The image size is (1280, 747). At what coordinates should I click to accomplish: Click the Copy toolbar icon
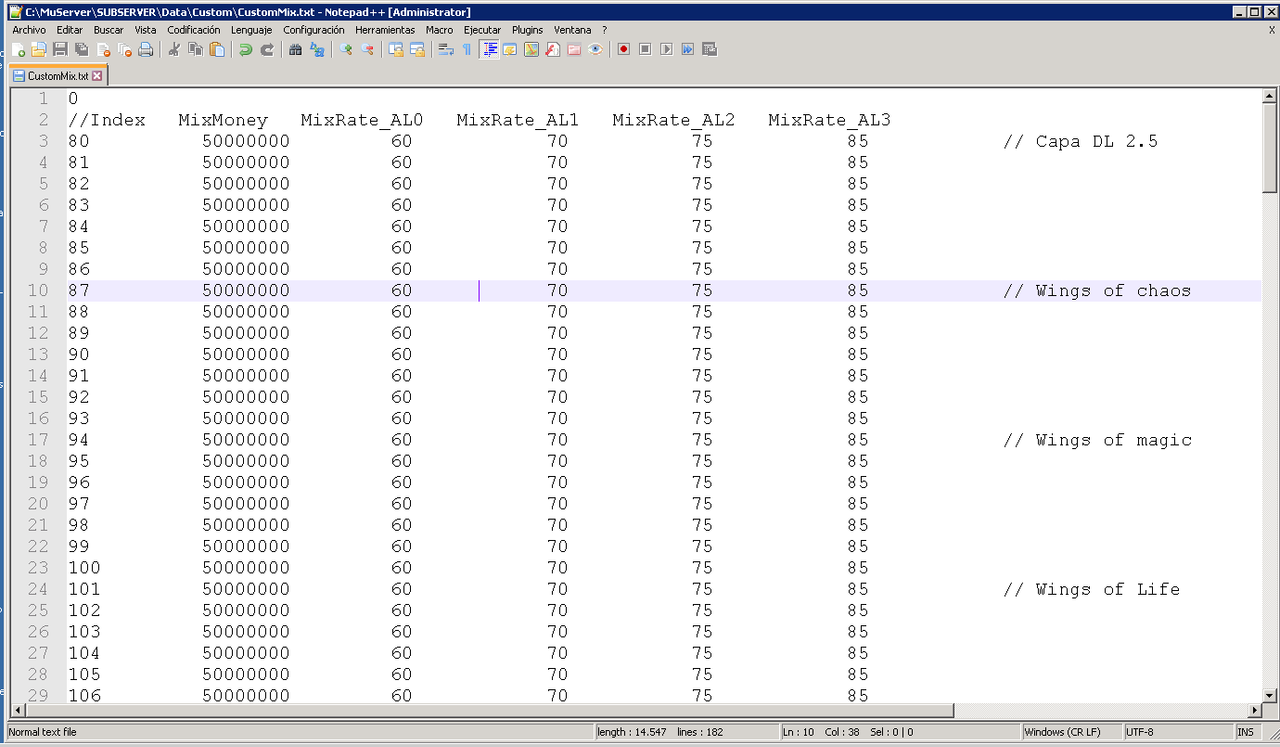point(195,49)
